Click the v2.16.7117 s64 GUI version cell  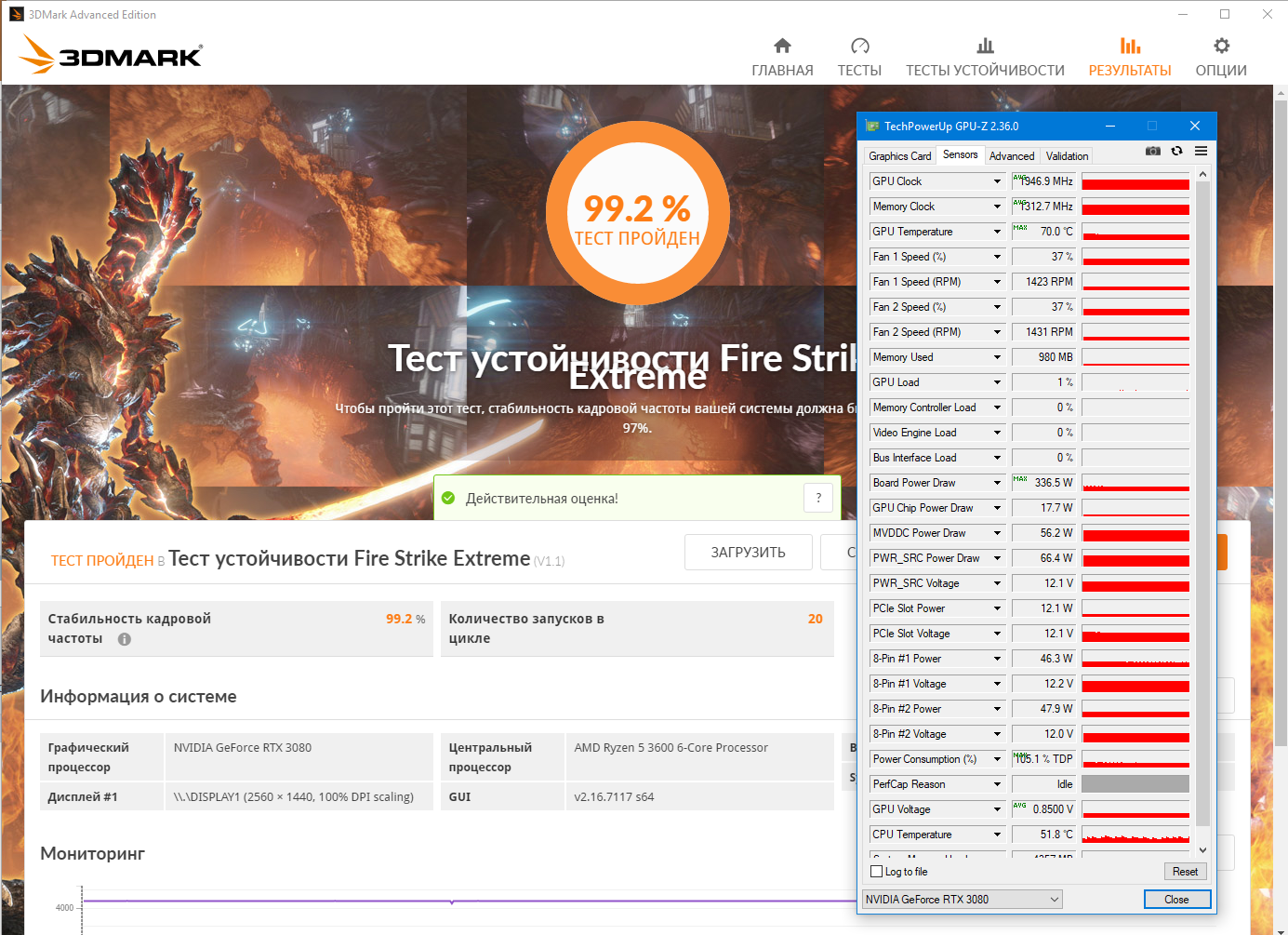(x=700, y=797)
